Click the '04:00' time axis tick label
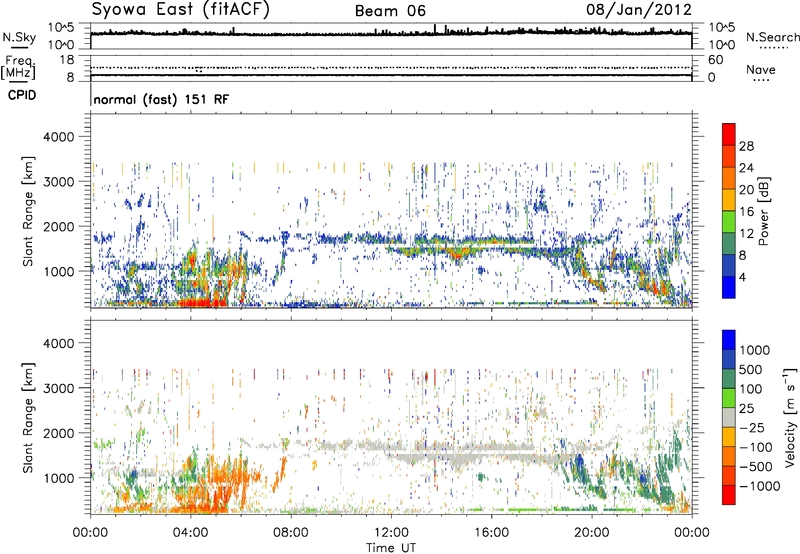Screen dimensions: 800x554 click(190, 533)
